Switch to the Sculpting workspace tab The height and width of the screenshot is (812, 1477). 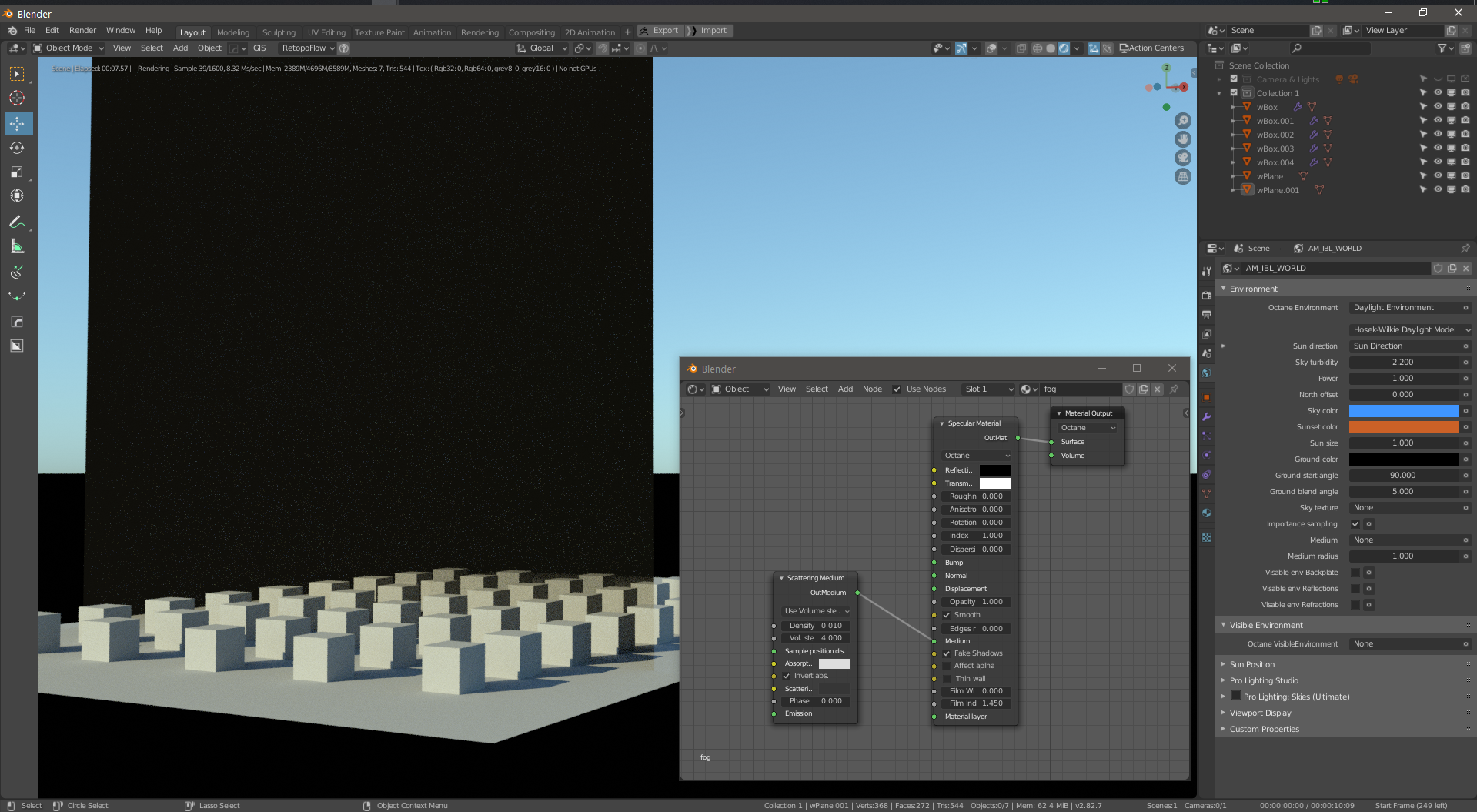[x=279, y=32]
